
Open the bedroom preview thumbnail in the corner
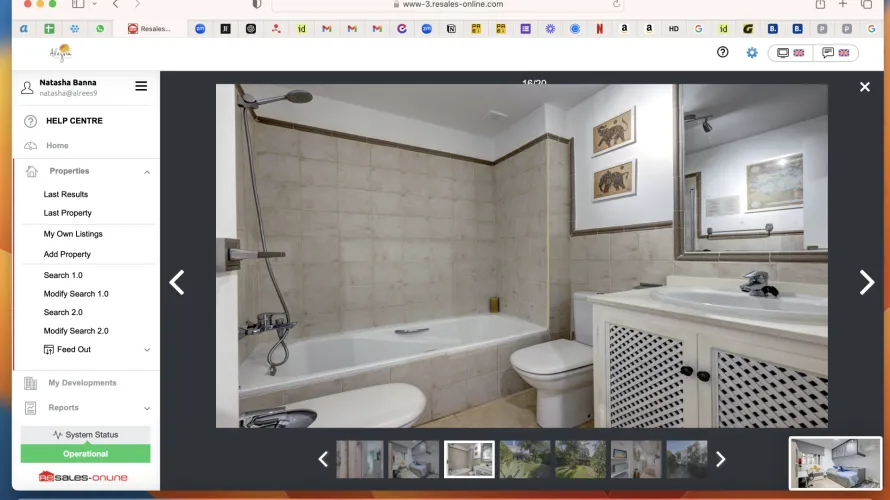pyautogui.click(x=835, y=463)
